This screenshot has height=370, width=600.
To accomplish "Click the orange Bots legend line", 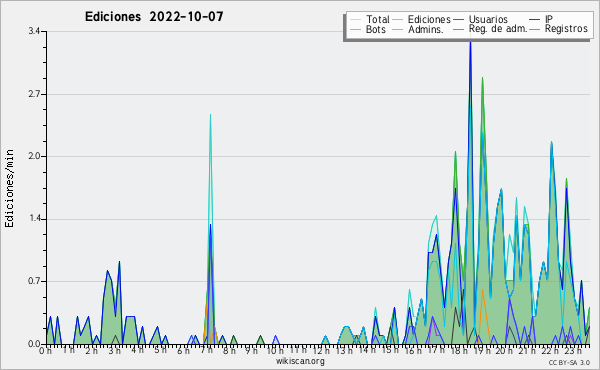I will click(x=355, y=29).
